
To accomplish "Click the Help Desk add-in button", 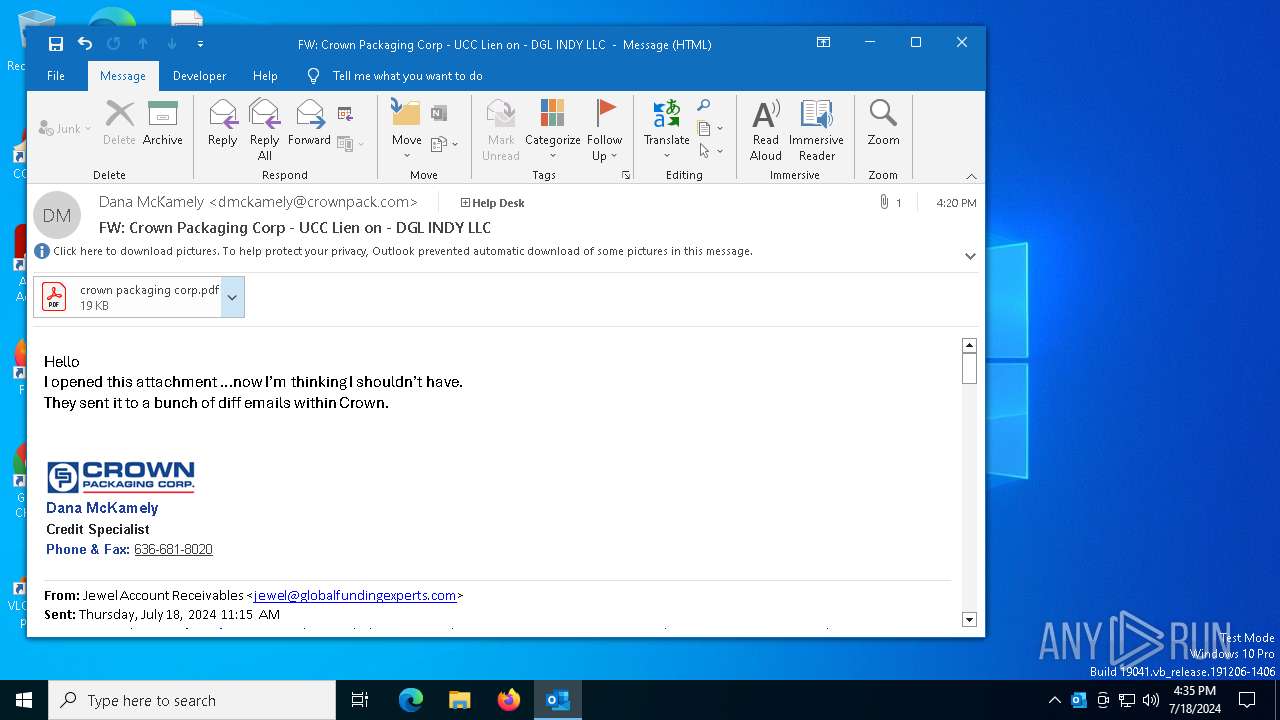I will click(492, 203).
